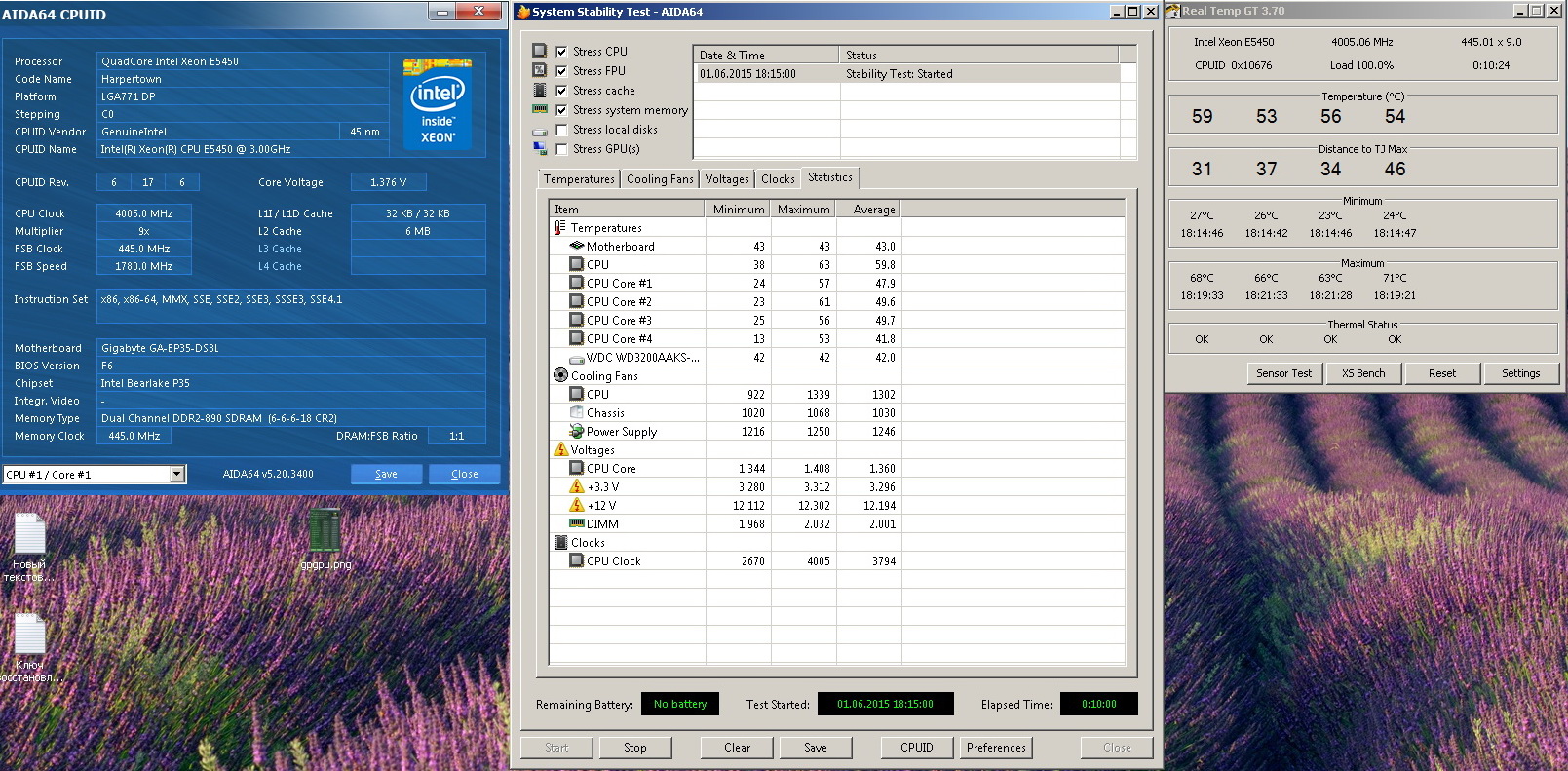Click the Average column header
1568x771 pixels.
pos(868,210)
